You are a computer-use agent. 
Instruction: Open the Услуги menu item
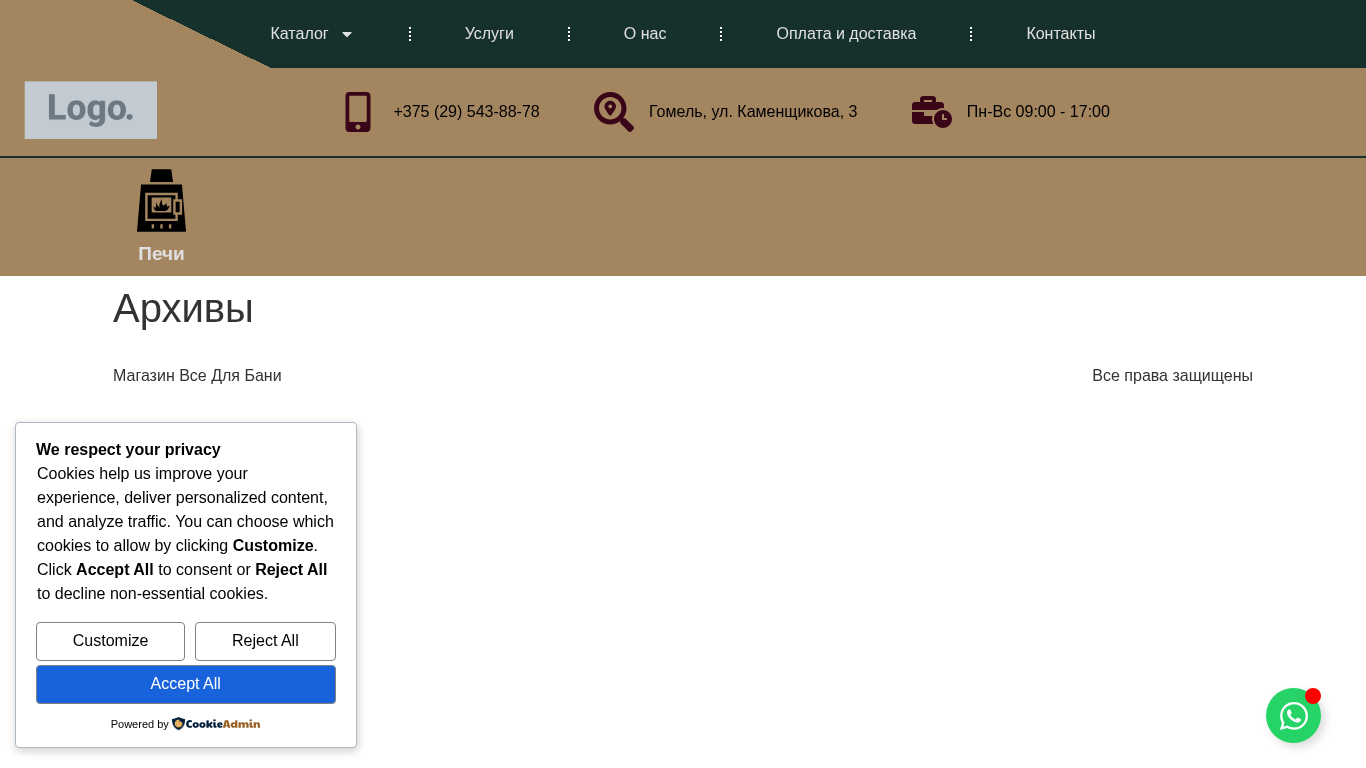tap(489, 34)
